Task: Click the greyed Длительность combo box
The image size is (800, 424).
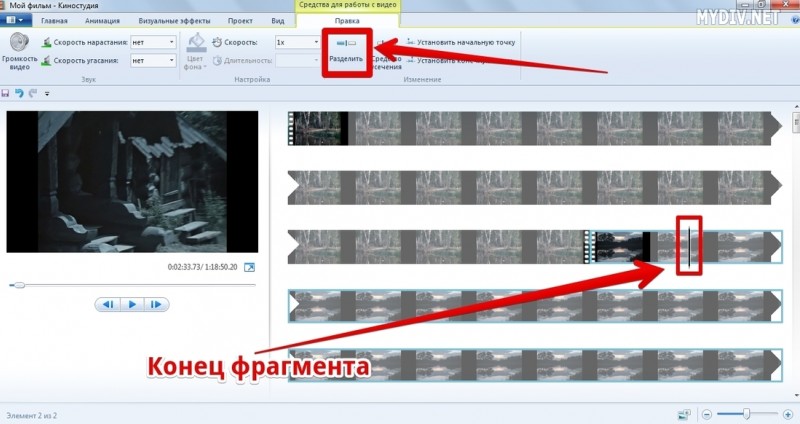Action: click(x=297, y=60)
